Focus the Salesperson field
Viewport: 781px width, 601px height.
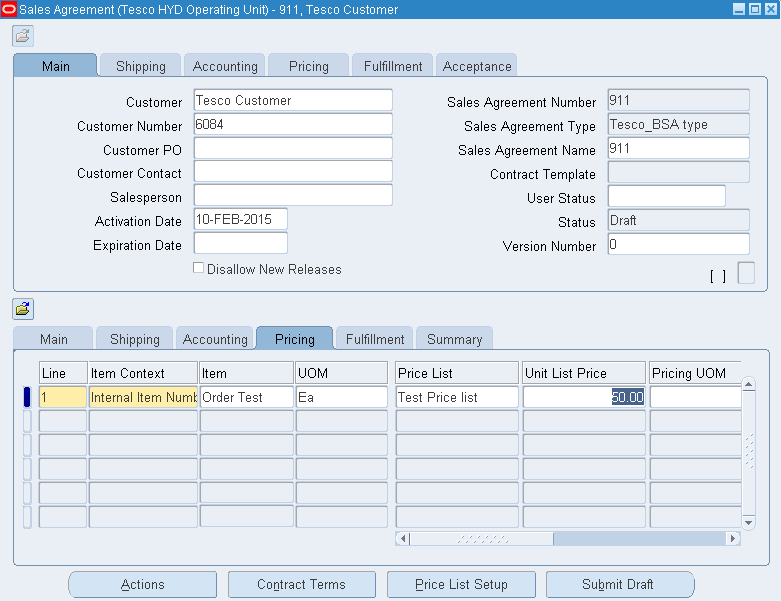(293, 195)
